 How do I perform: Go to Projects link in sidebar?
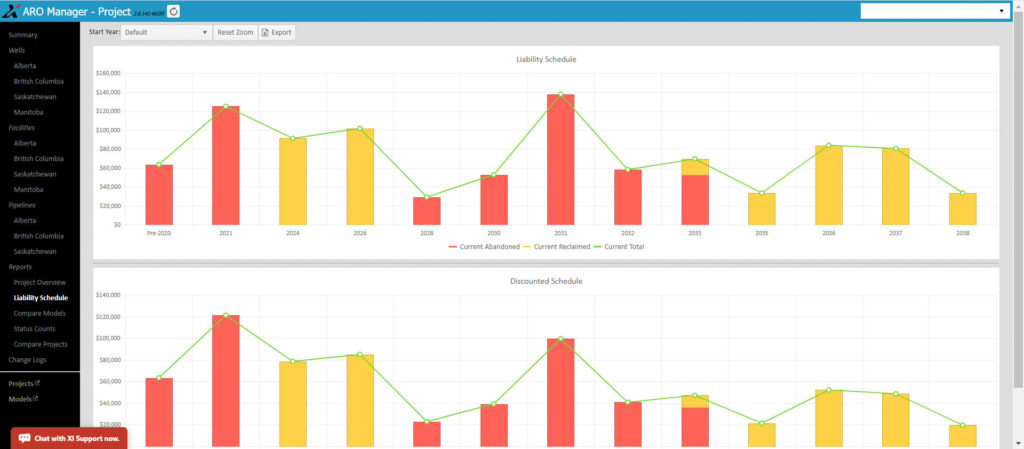tap(20, 384)
